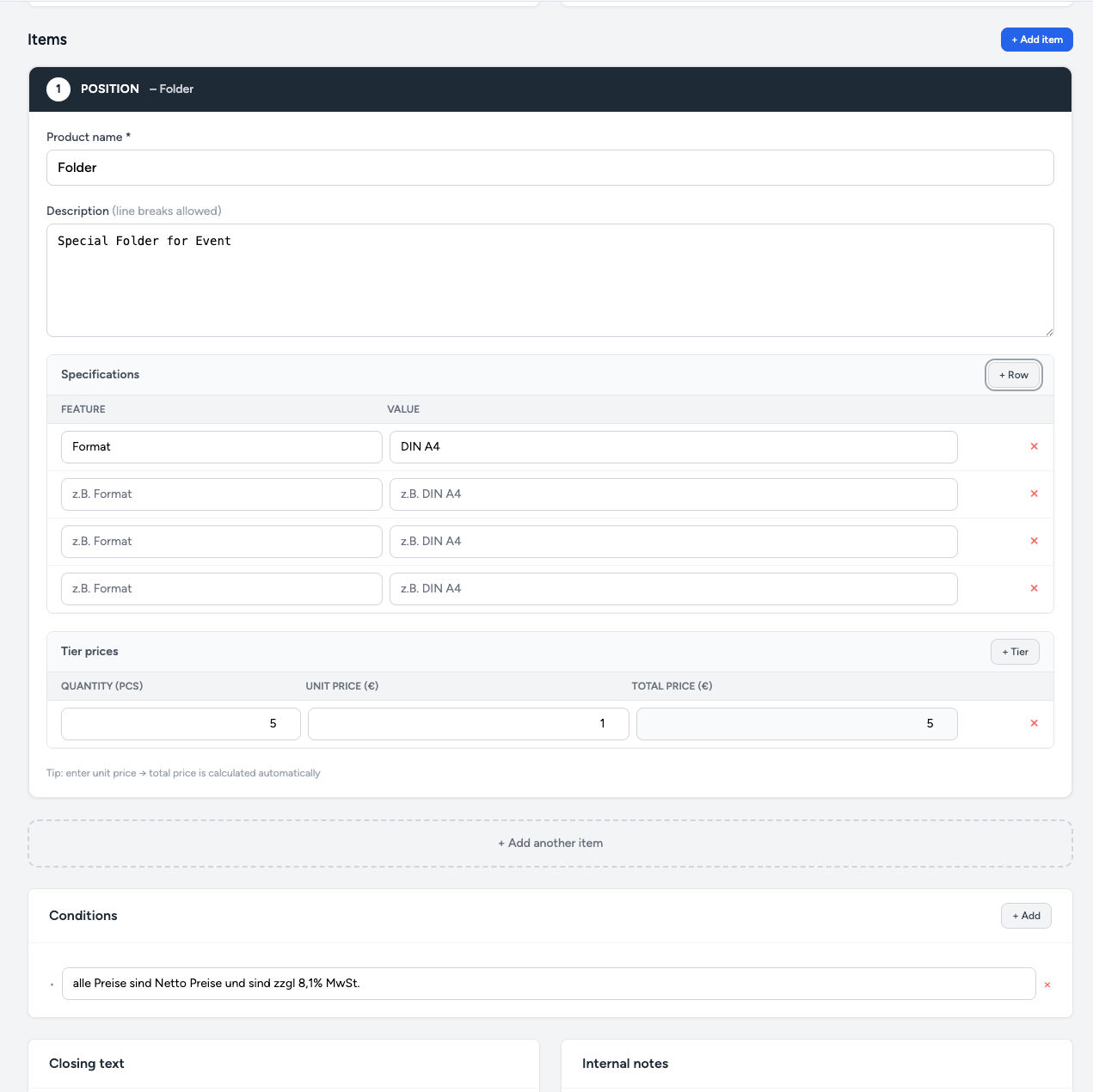This screenshot has height=1092, width=1093.
Task: Remove the second specification row
Action: (x=1034, y=494)
